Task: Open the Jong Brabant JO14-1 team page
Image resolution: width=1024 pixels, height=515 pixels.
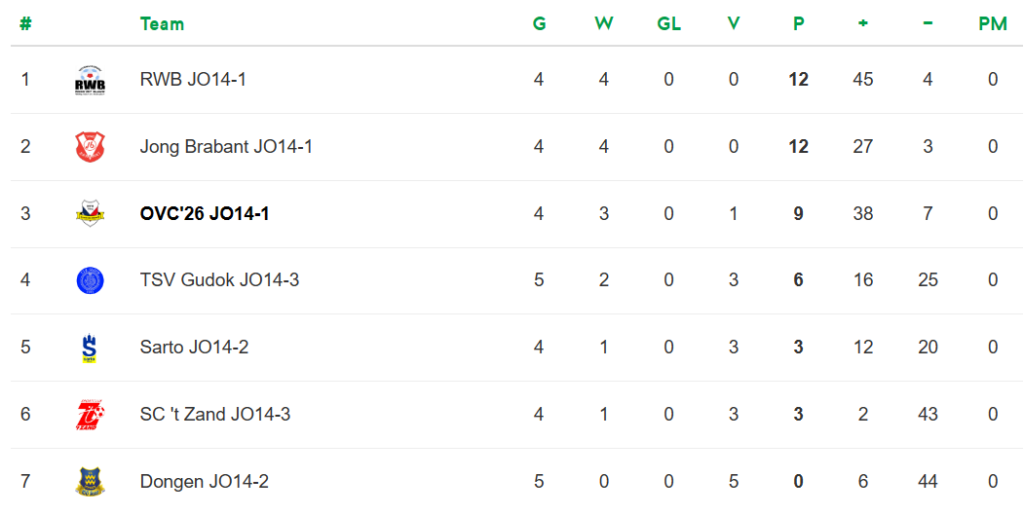Action: pyautogui.click(x=226, y=147)
